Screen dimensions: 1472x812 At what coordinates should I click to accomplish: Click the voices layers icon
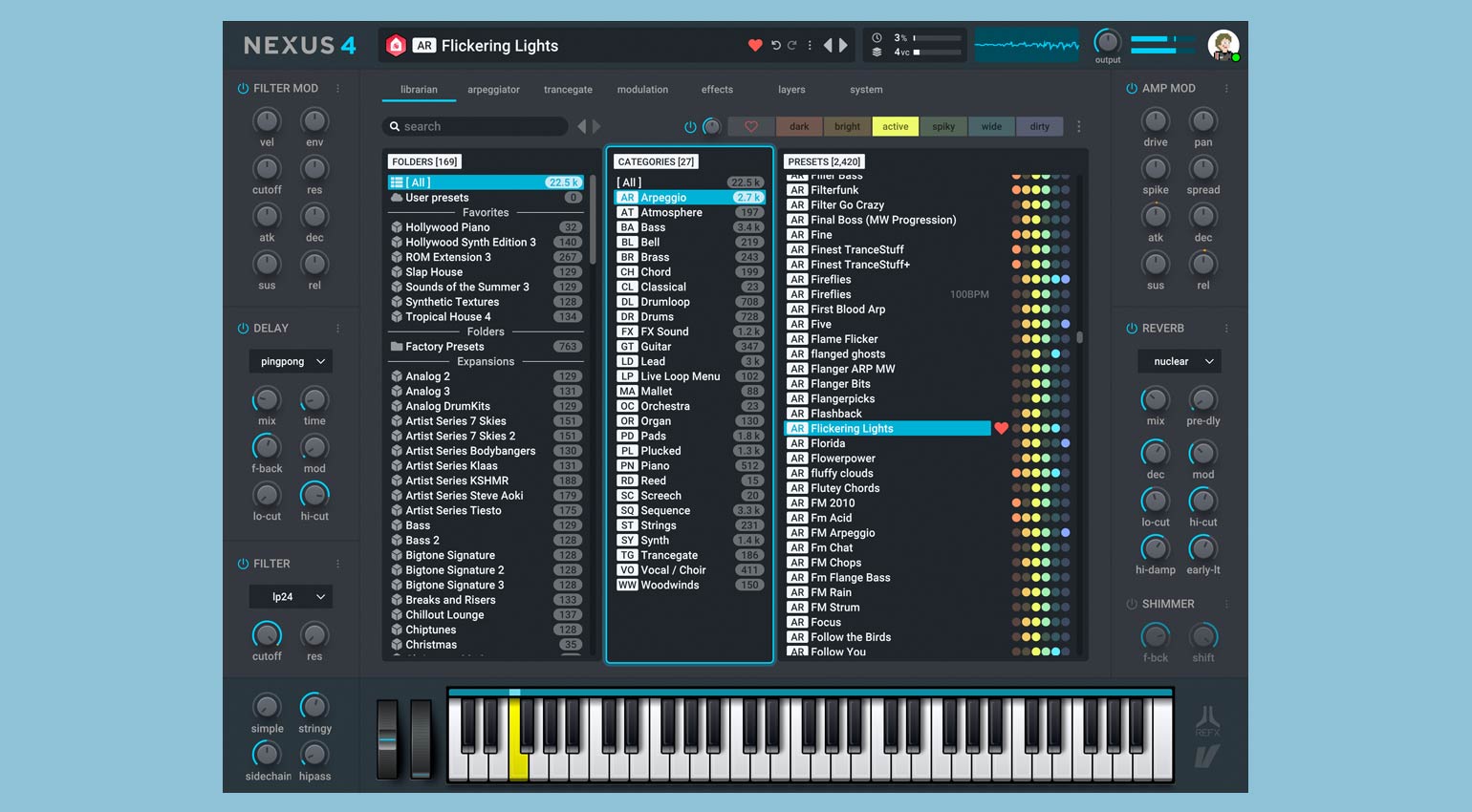877,52
